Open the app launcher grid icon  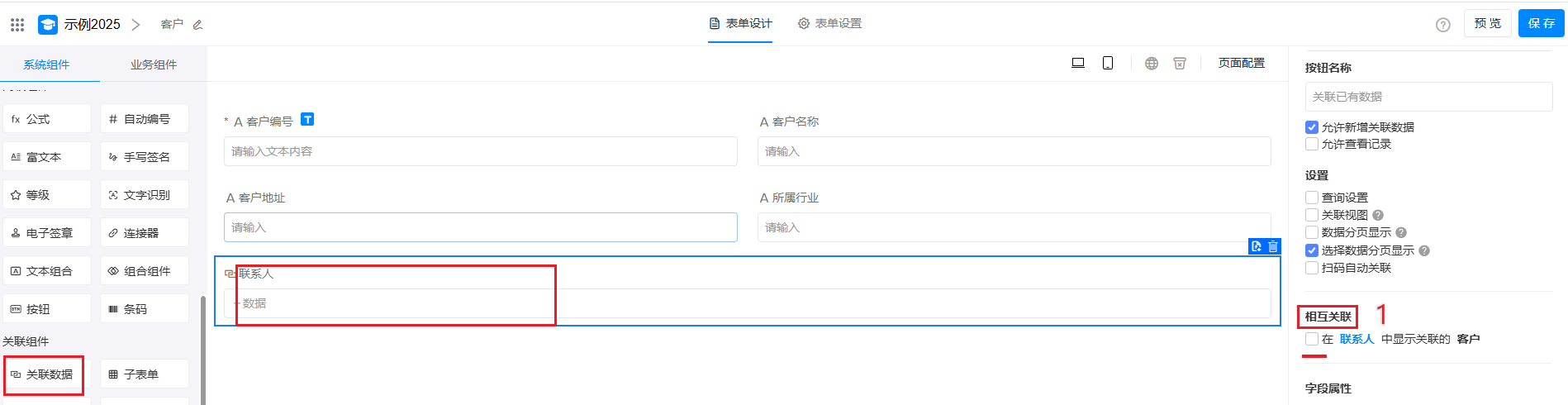tap(17, 25)
